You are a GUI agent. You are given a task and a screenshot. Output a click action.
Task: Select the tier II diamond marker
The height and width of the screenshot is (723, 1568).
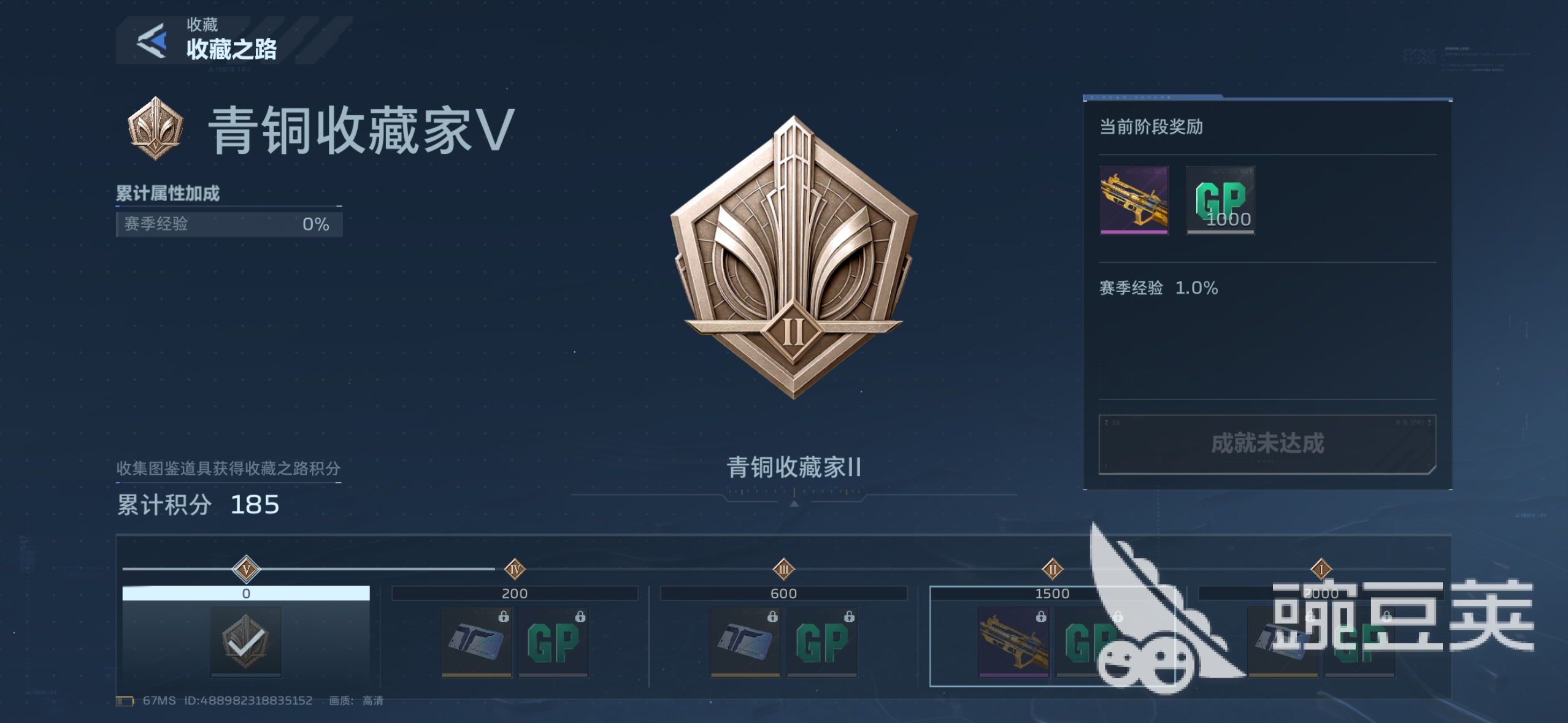pyautogui.click(x=1053, y=569)
